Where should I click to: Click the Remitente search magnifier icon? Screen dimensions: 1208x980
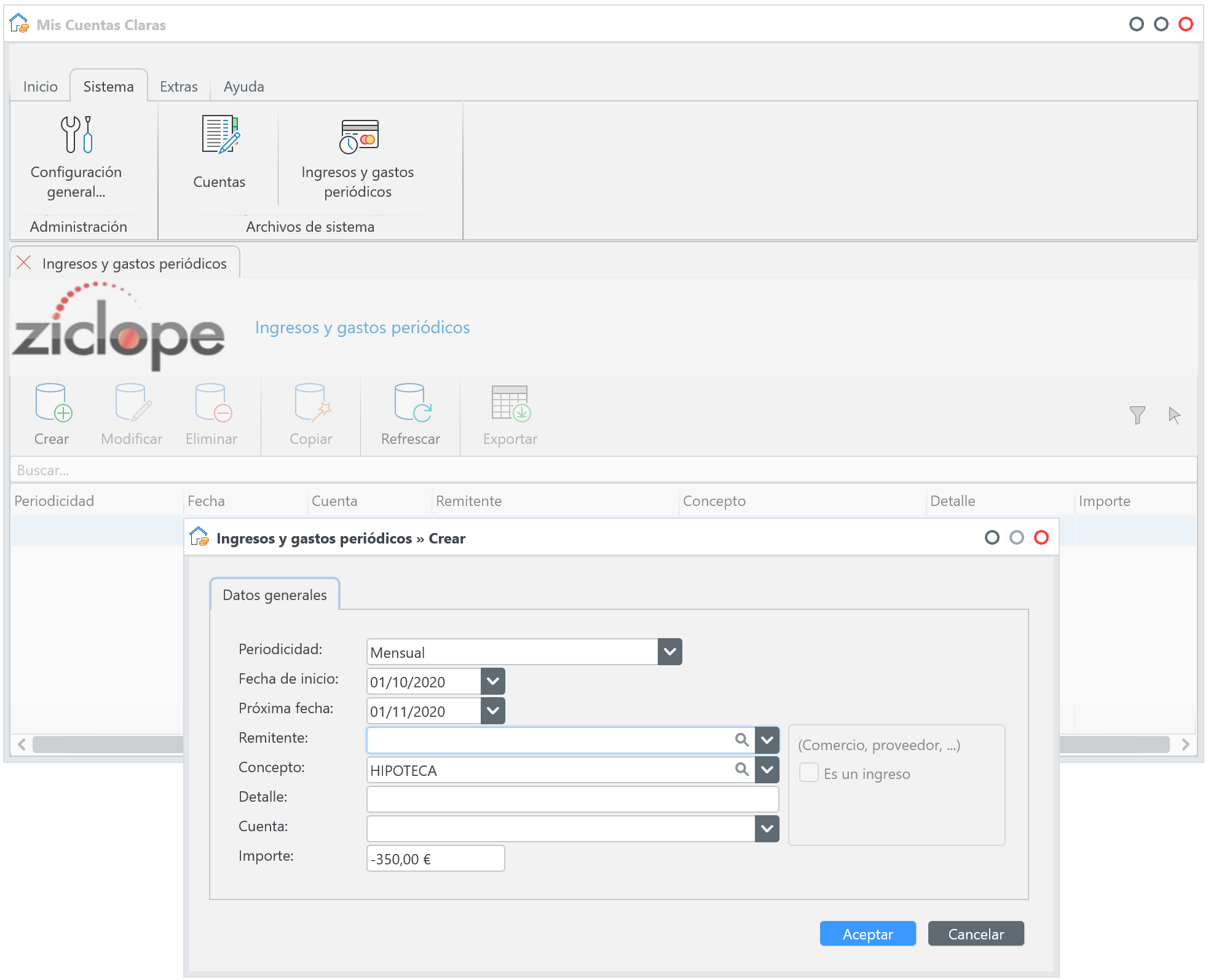[x=741, y=740]
